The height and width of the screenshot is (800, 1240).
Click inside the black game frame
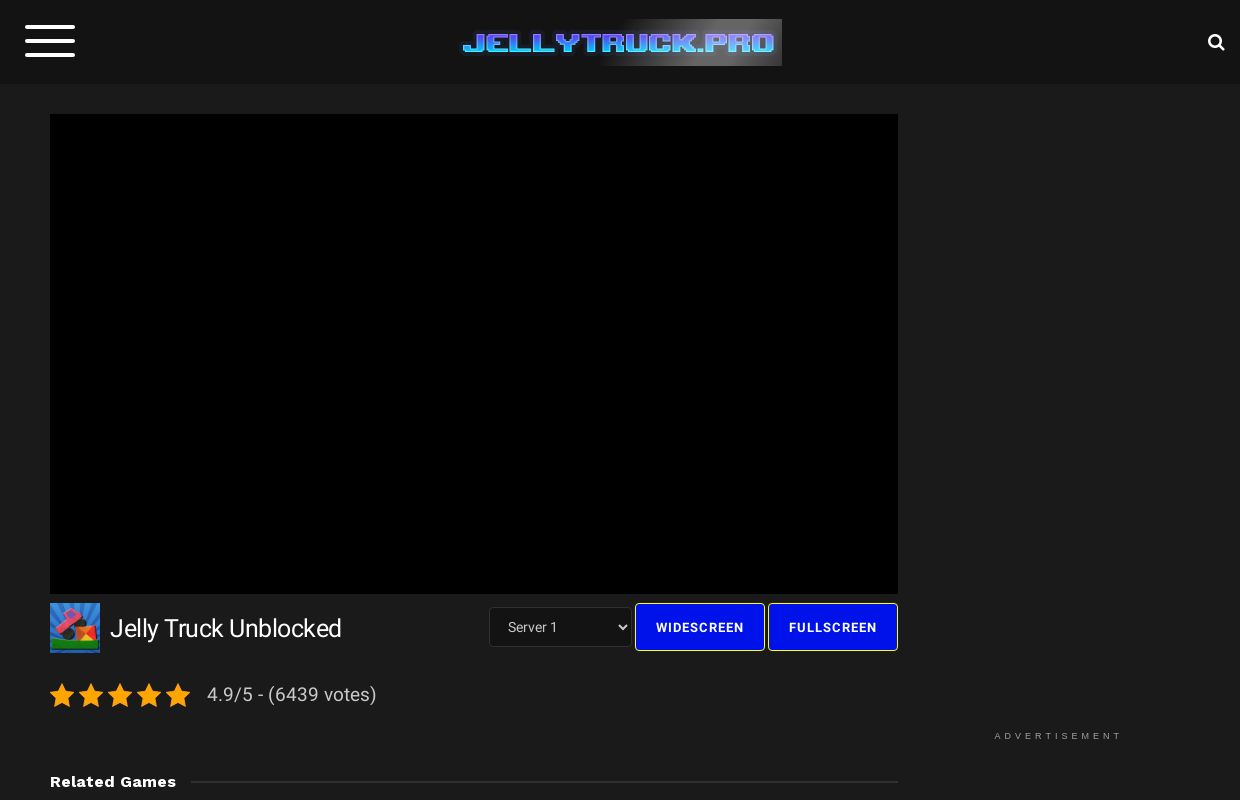pyautogui.click(x=474, y=354)
